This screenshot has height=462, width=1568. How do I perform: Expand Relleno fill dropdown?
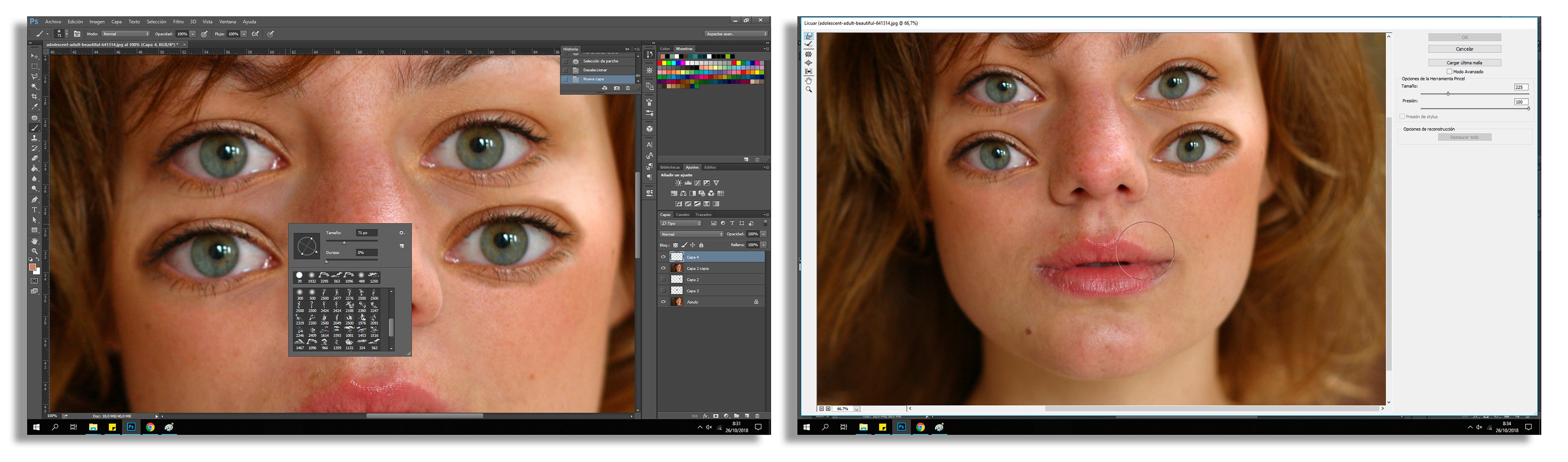763,245
